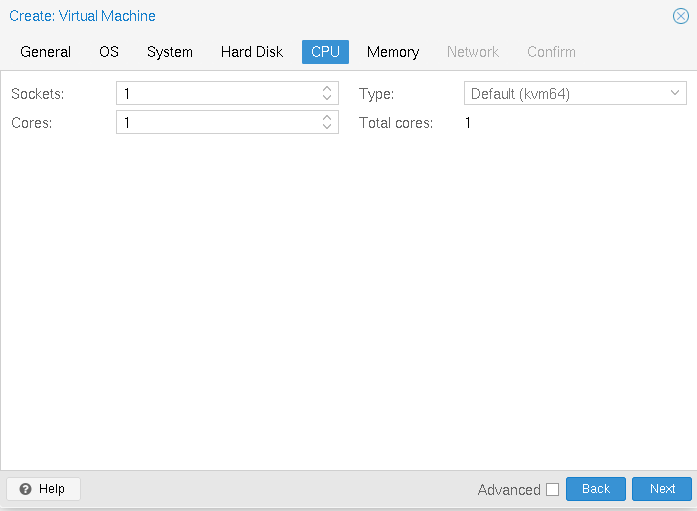Increase Cores with the up arrow

tap(327, 118)
